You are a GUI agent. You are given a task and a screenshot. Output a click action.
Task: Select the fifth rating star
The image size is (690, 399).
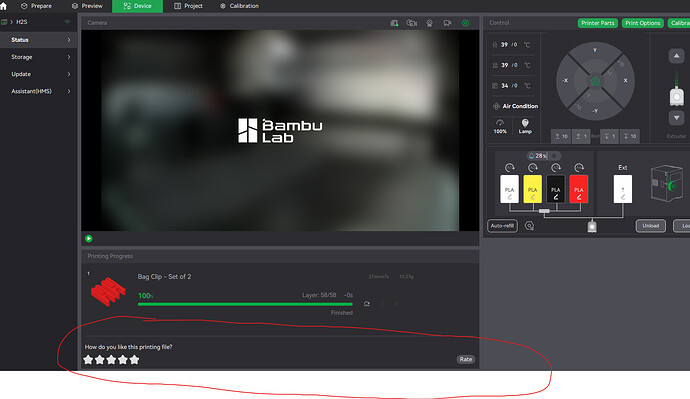click(134, 360)
